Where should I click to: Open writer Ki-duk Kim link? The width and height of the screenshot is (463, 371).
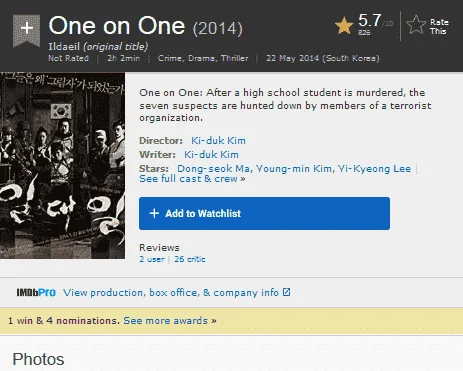click(x=211, y=155)
